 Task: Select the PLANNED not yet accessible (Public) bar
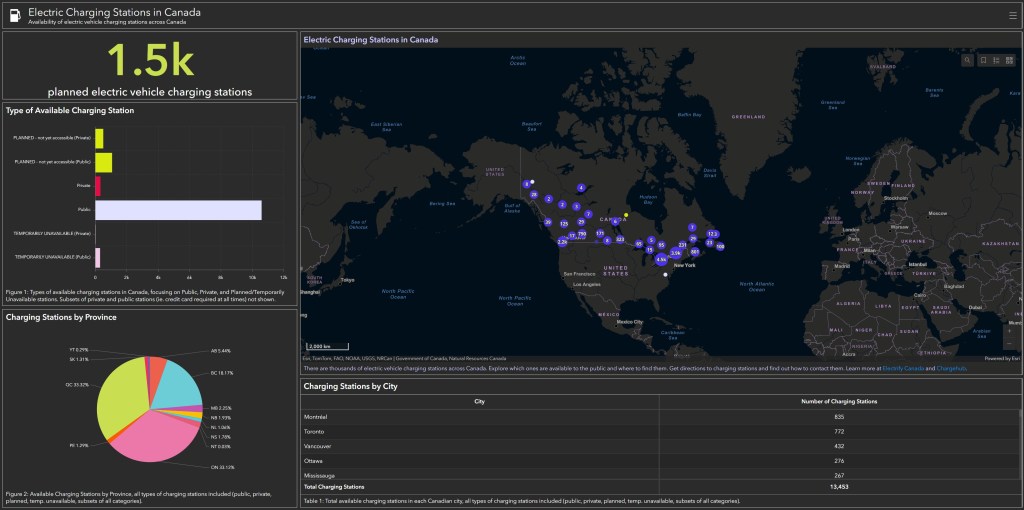[104, 162]
